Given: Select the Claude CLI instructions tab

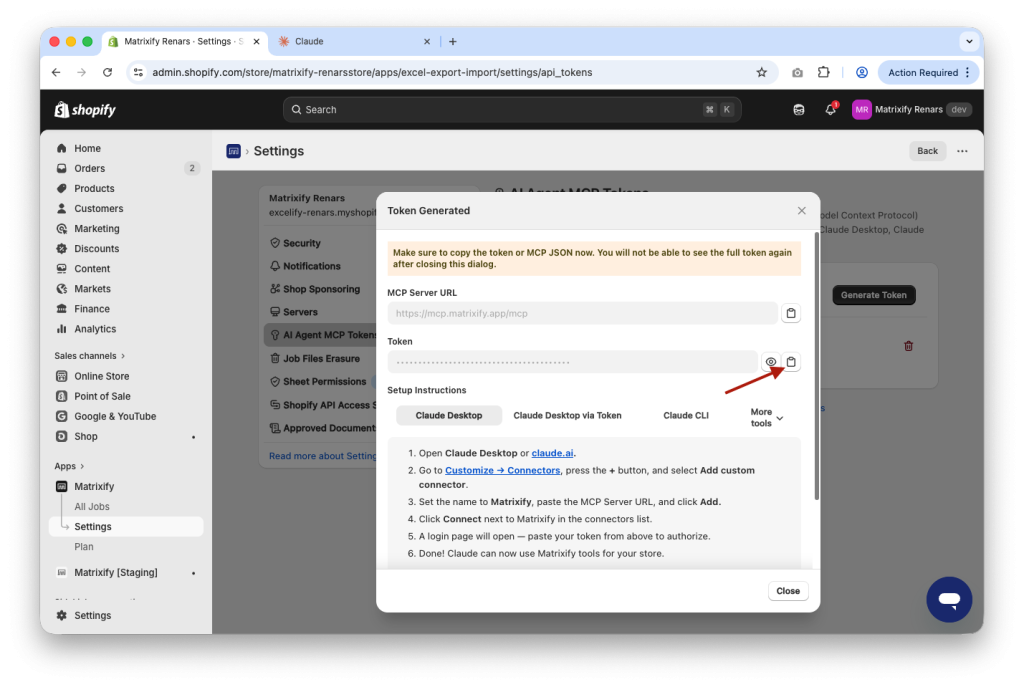Looking at the screenshot, I should pyautogui.click(x=687, y=415).
